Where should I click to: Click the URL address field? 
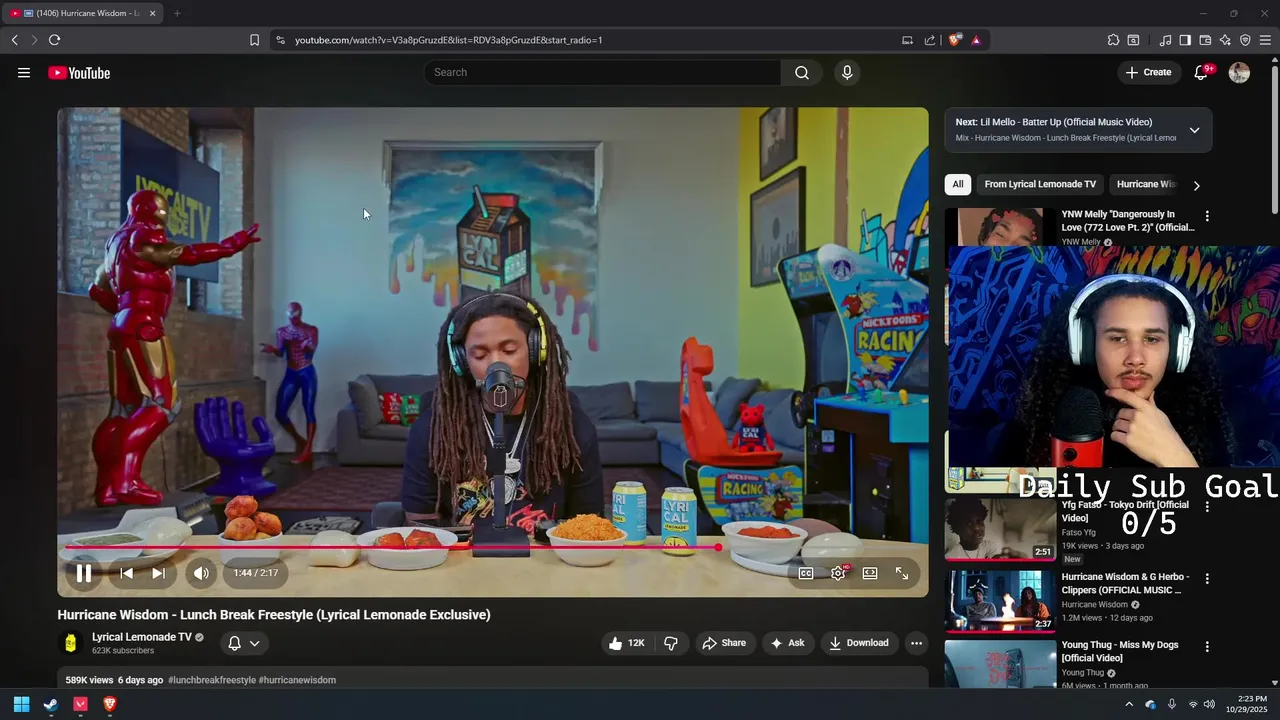590,40
